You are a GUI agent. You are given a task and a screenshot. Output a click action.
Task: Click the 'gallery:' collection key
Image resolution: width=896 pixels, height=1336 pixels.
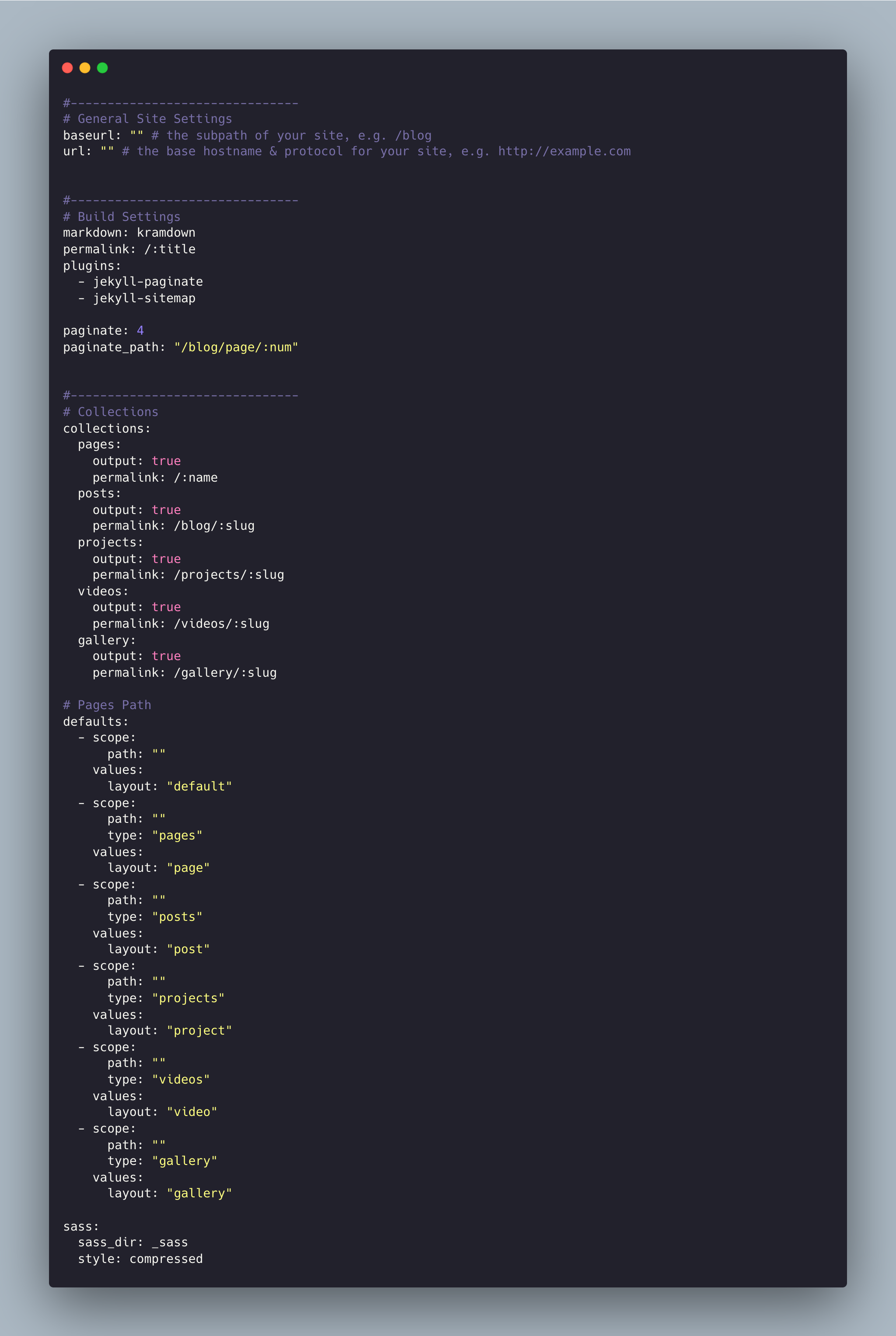(x=107, y=640)
